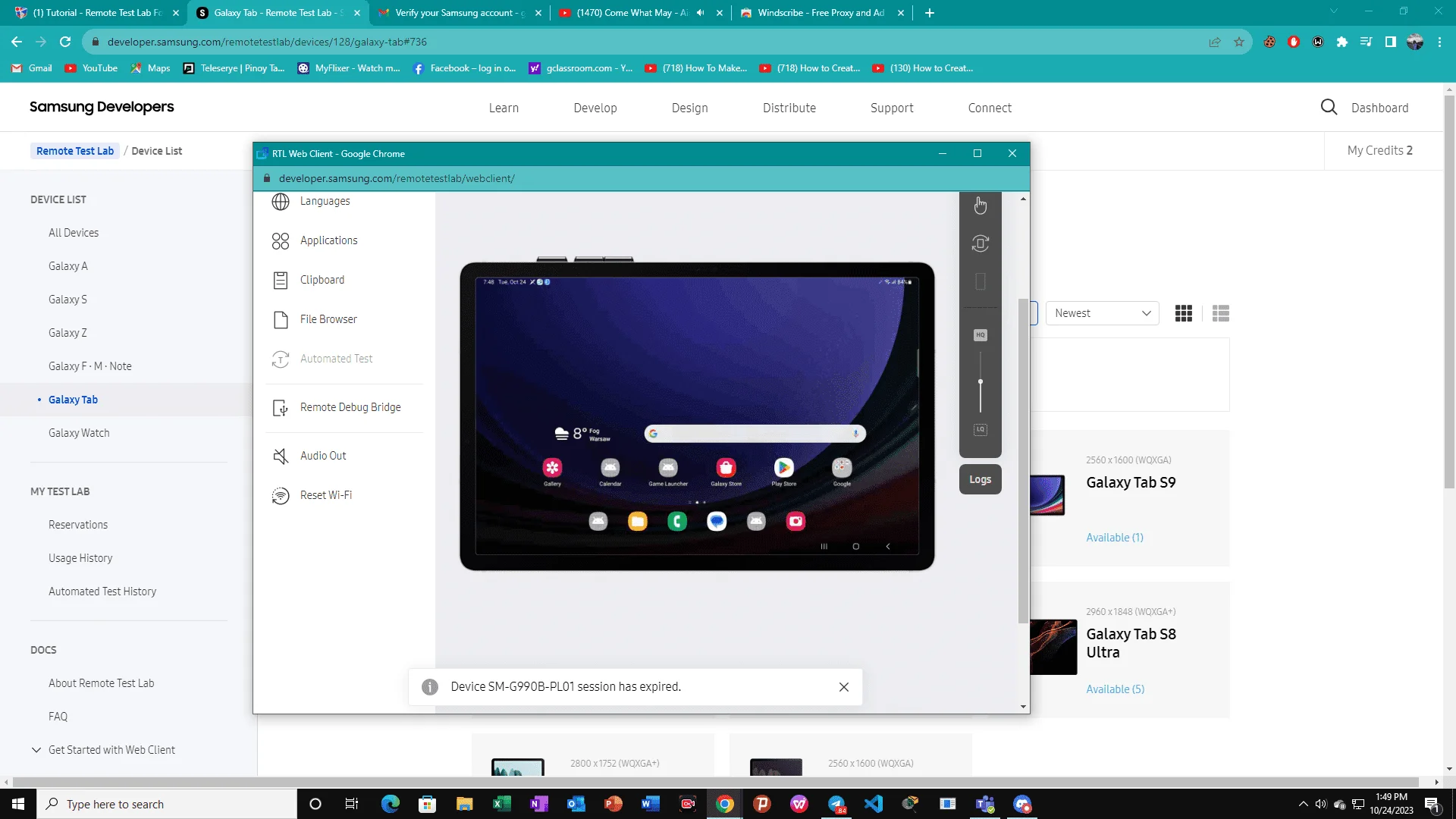Switch to the Tutorial Remote Test Lab tab
This screenshot has width=1456, height=819.
click(x=97, y=13)
